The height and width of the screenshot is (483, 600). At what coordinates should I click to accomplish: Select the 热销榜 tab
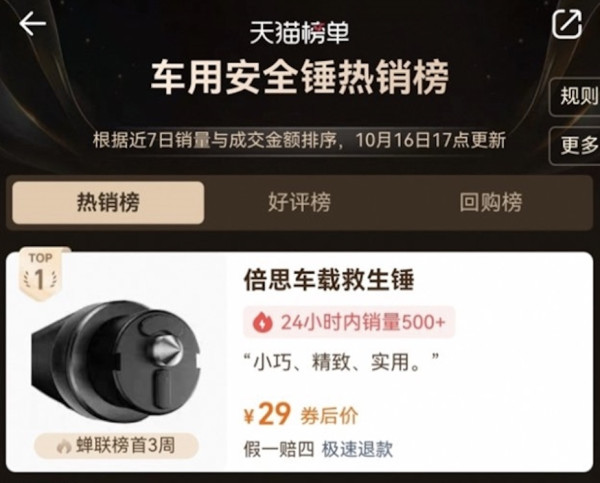108,202
